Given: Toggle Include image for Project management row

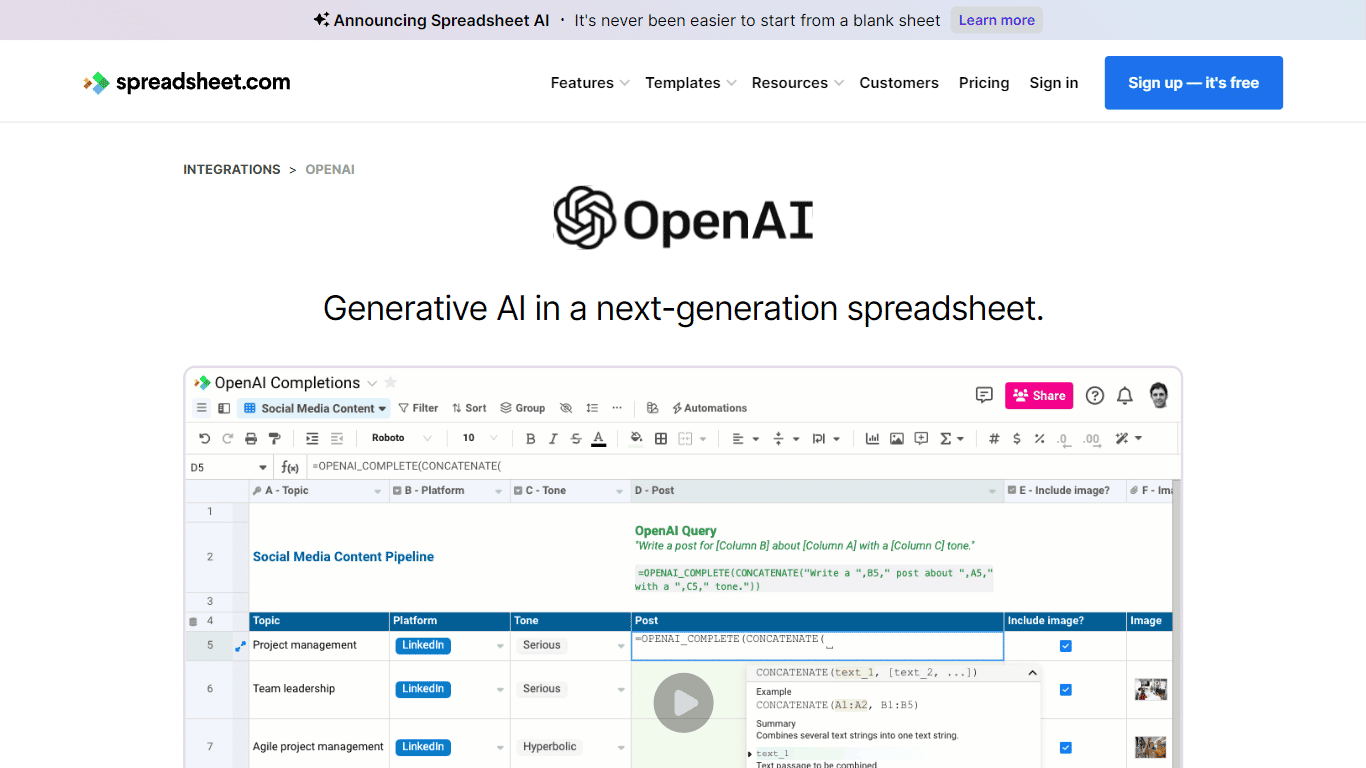Looking at the screenshot, I should (1065, 645).
